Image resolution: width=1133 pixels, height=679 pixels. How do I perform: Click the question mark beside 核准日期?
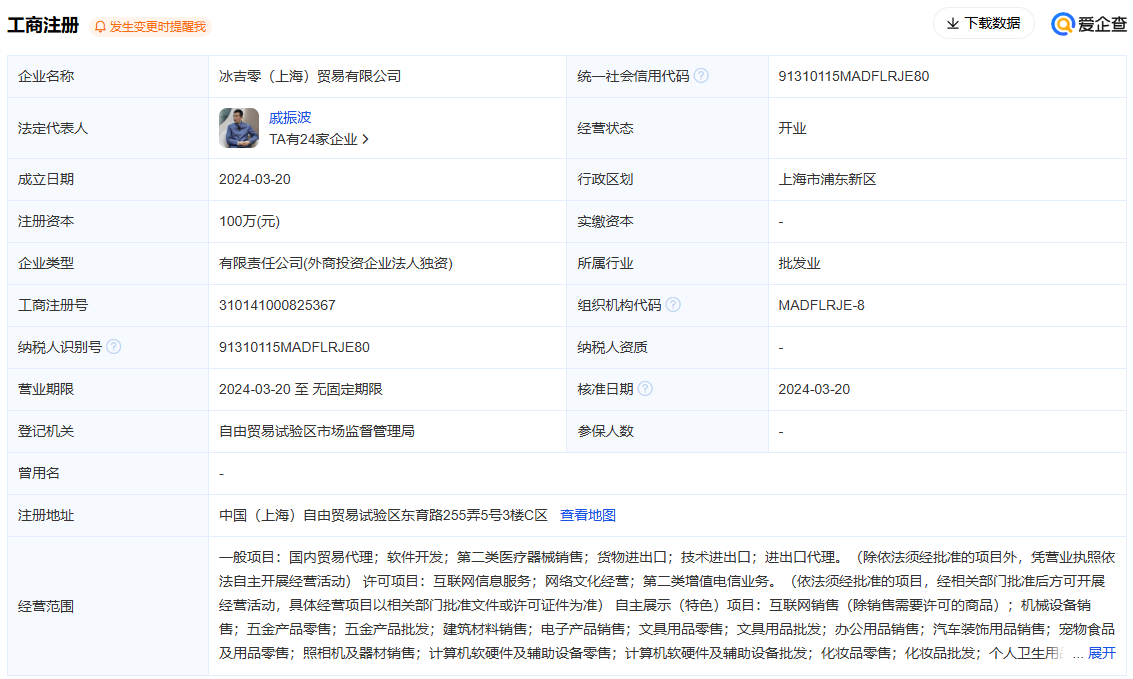coord(645,389)
